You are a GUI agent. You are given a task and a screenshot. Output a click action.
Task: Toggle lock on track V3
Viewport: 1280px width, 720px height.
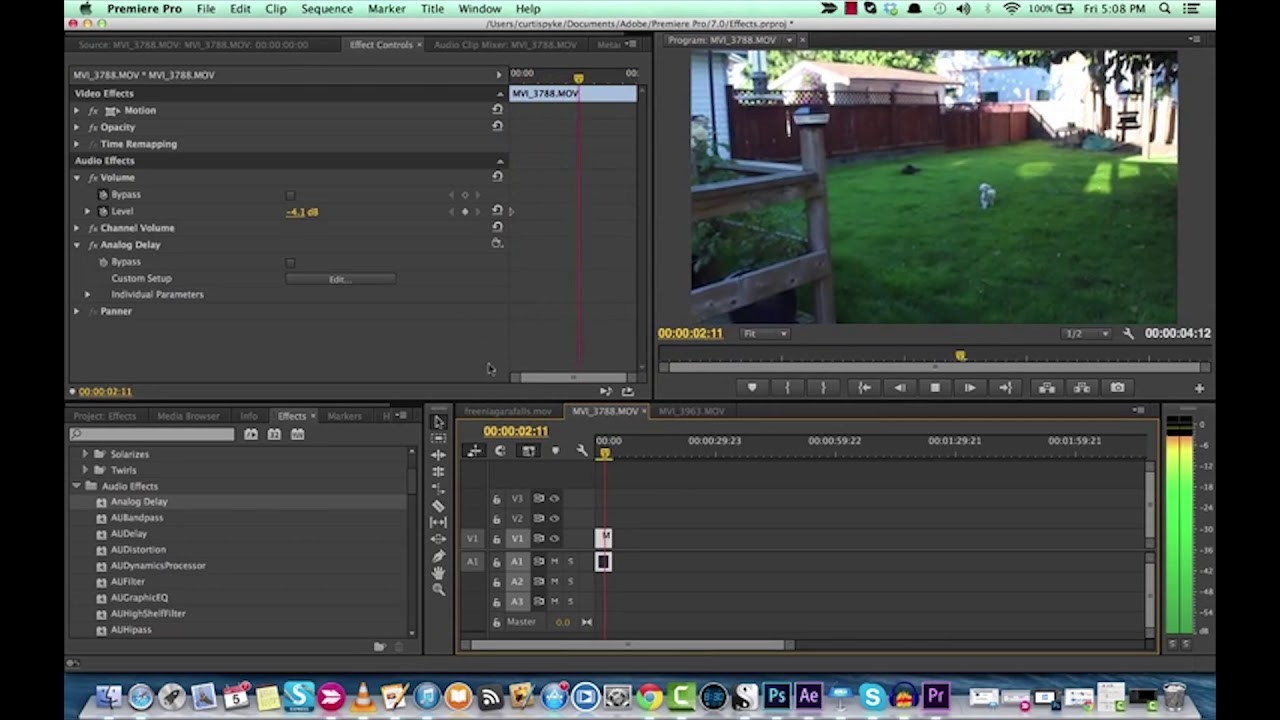point(496,498)
